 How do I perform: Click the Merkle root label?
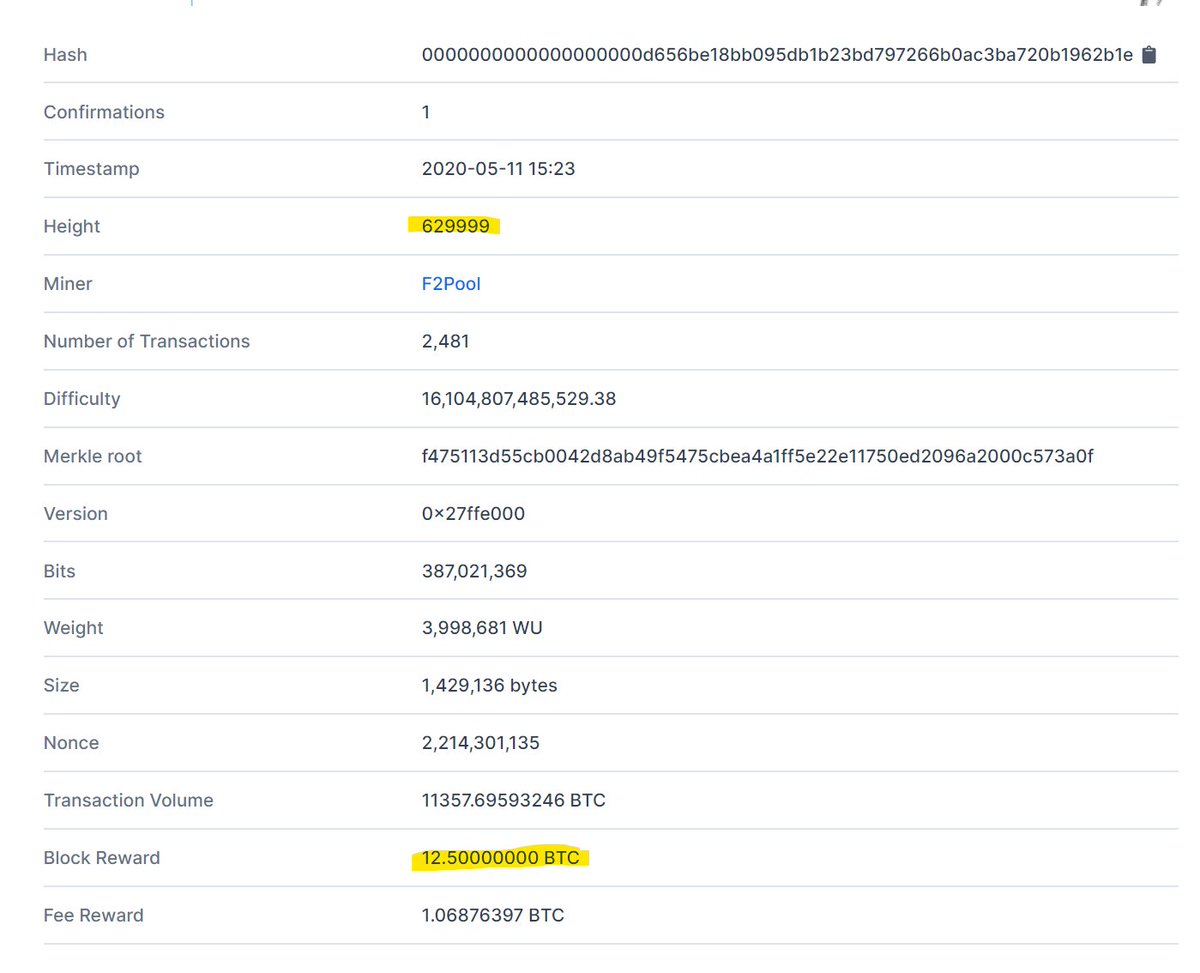click(x=93, y=456)
